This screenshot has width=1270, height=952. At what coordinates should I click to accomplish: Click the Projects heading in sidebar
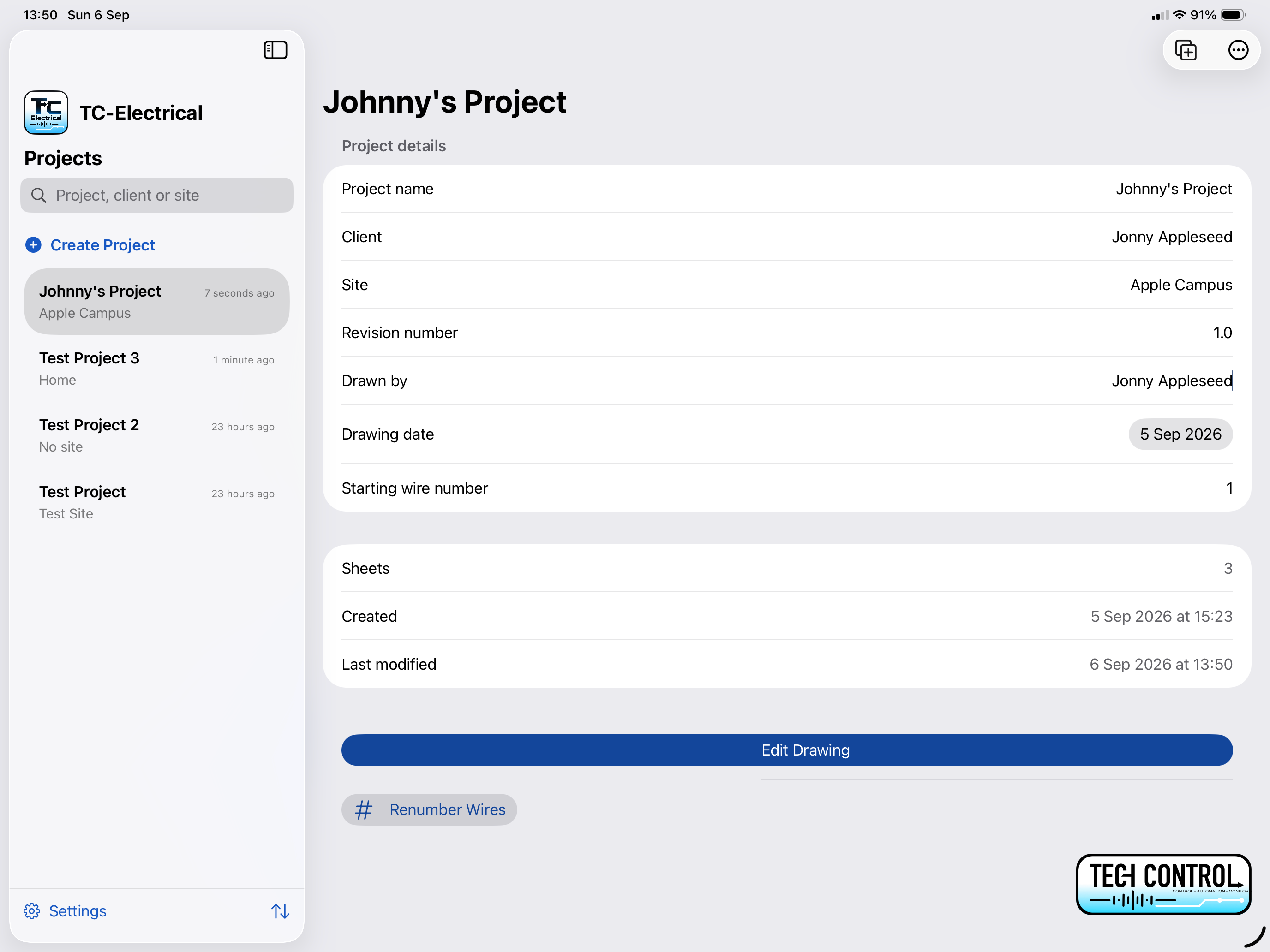pos(63,158)
